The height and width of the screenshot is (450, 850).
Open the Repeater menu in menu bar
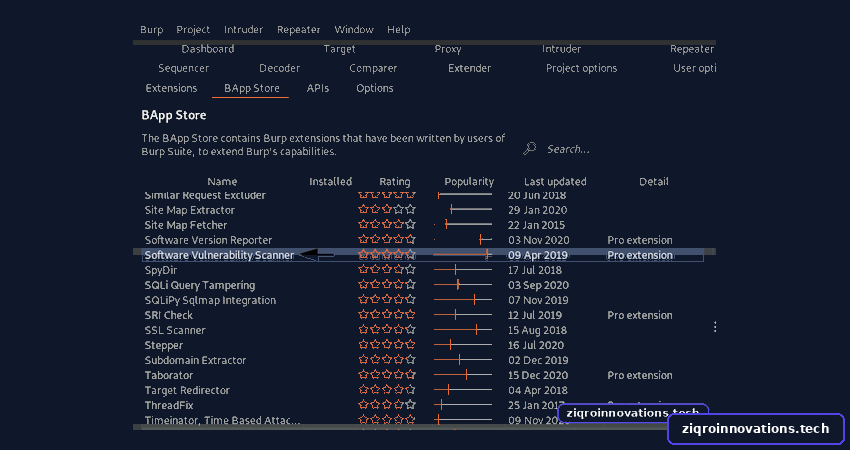[x=299, y=30]
